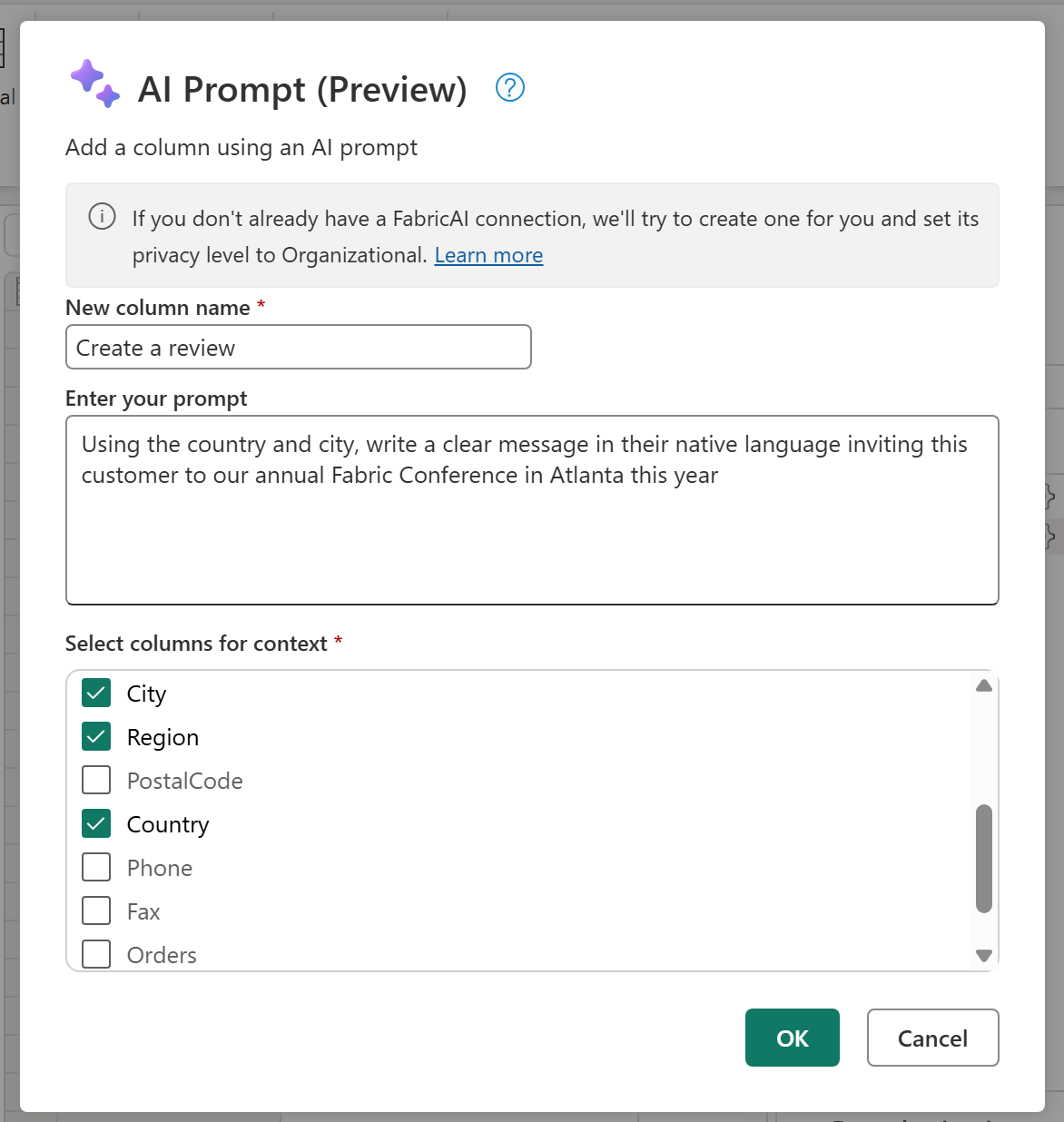Uncheck the City context column
The image size is (1064, 1122).
95,693
